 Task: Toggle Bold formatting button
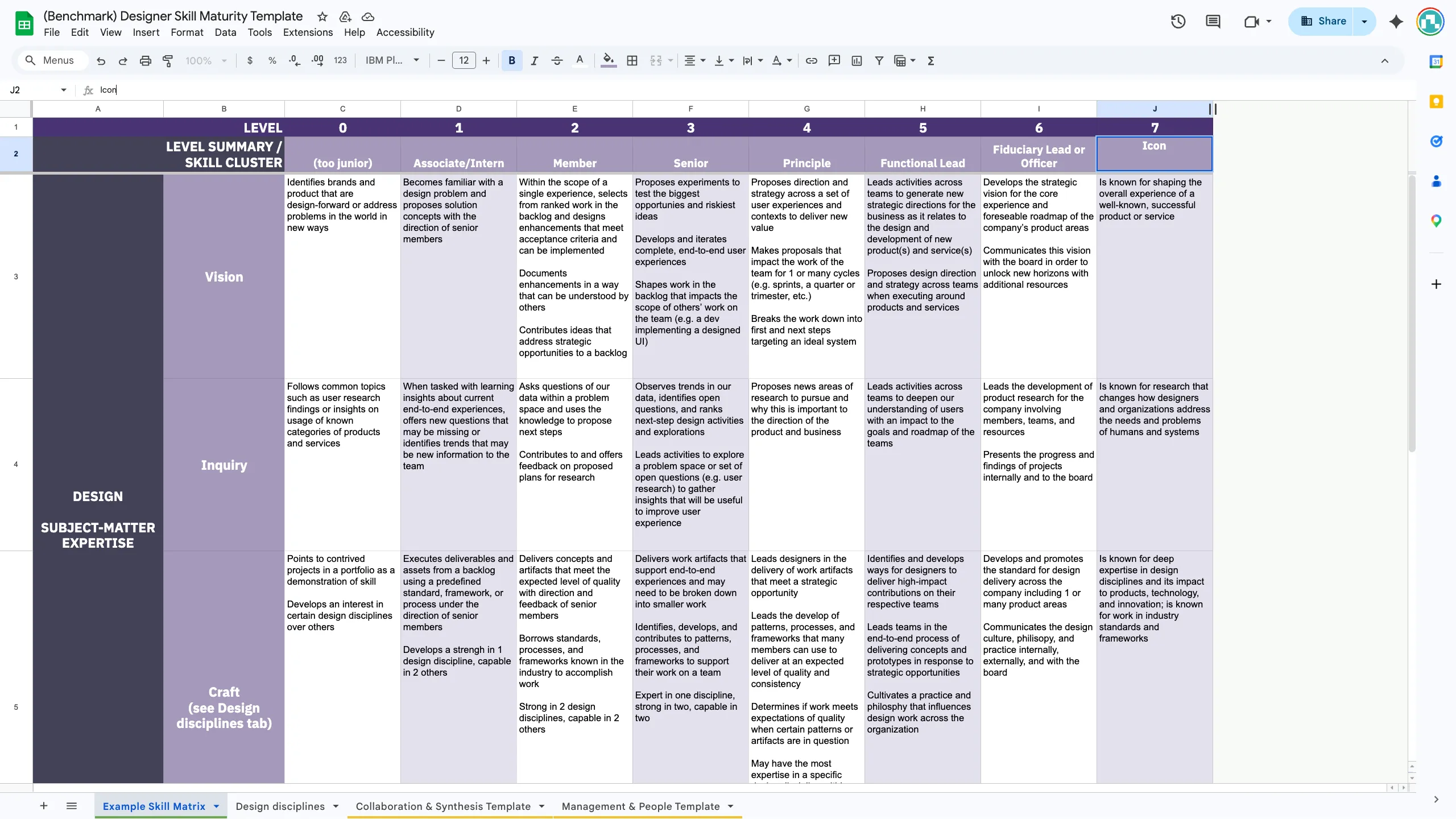(x=512, y=61)
